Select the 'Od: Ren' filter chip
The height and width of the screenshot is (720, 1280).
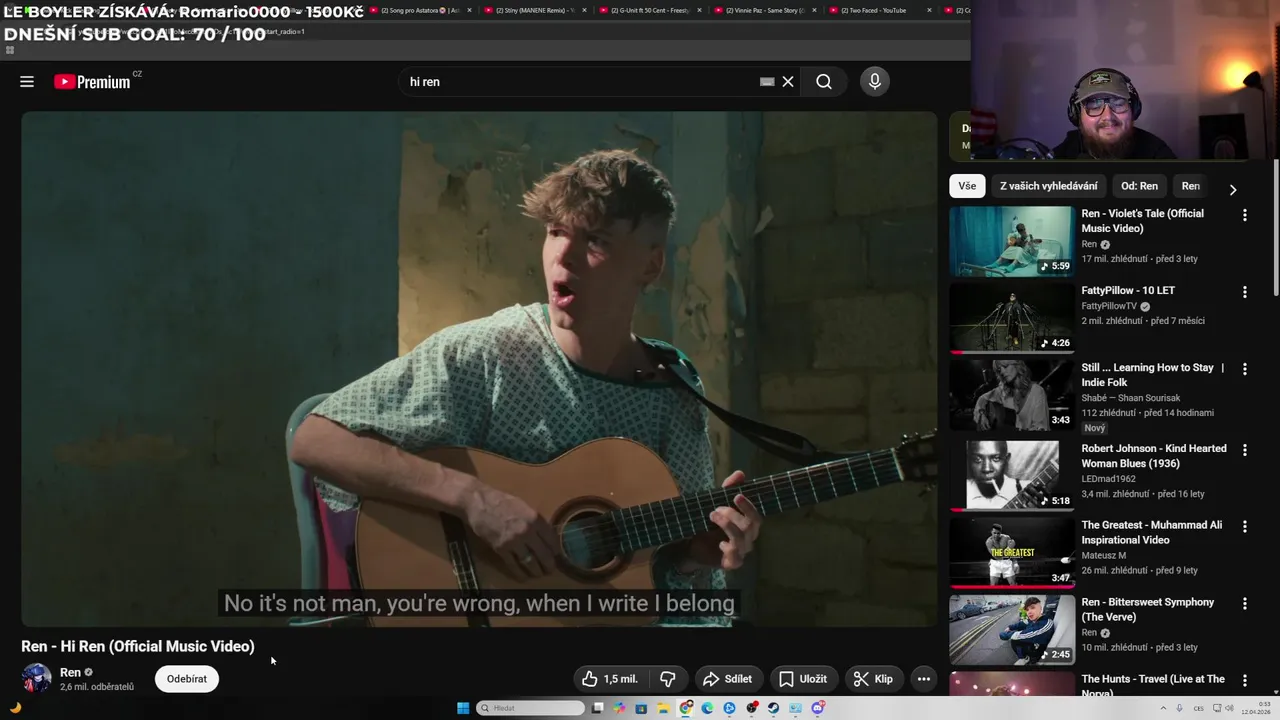coord(1139,186)
